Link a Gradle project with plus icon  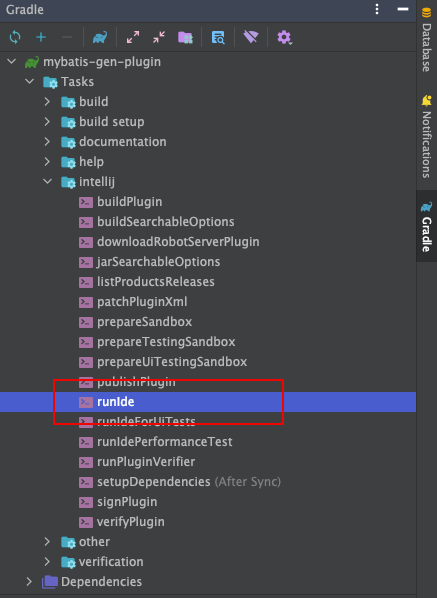coord(41,37)
